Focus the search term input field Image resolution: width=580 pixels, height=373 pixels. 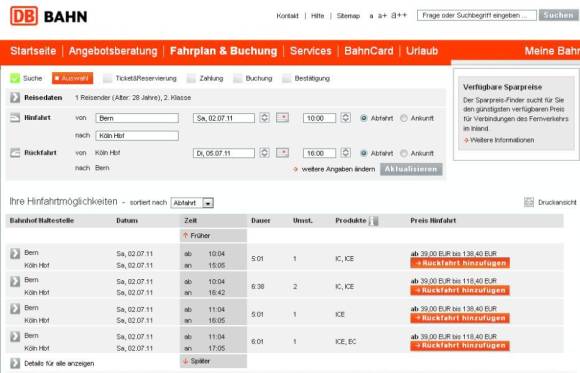[476, 15]
